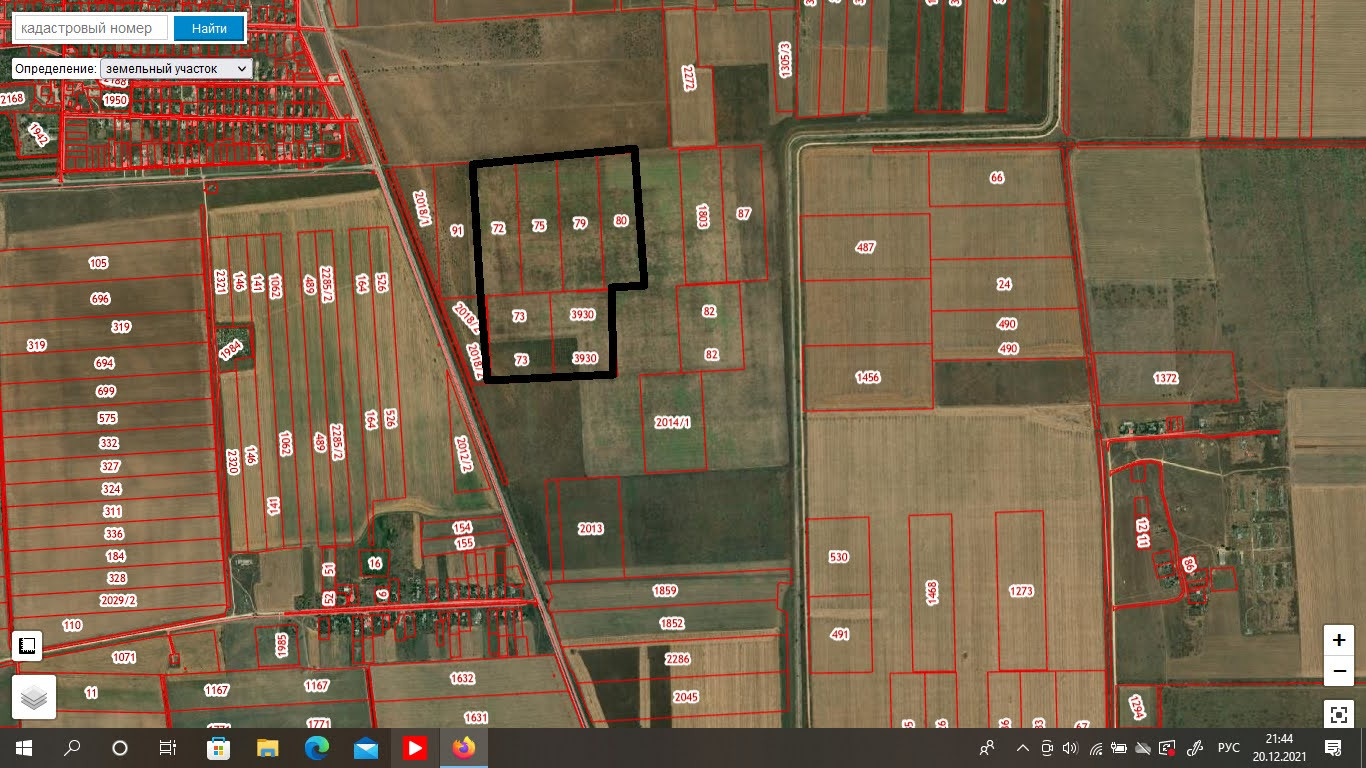Select parcel labeled 72 on the map
Image resolution: width=1366 pixels, height=768 pixels.
tap(498, 229)
